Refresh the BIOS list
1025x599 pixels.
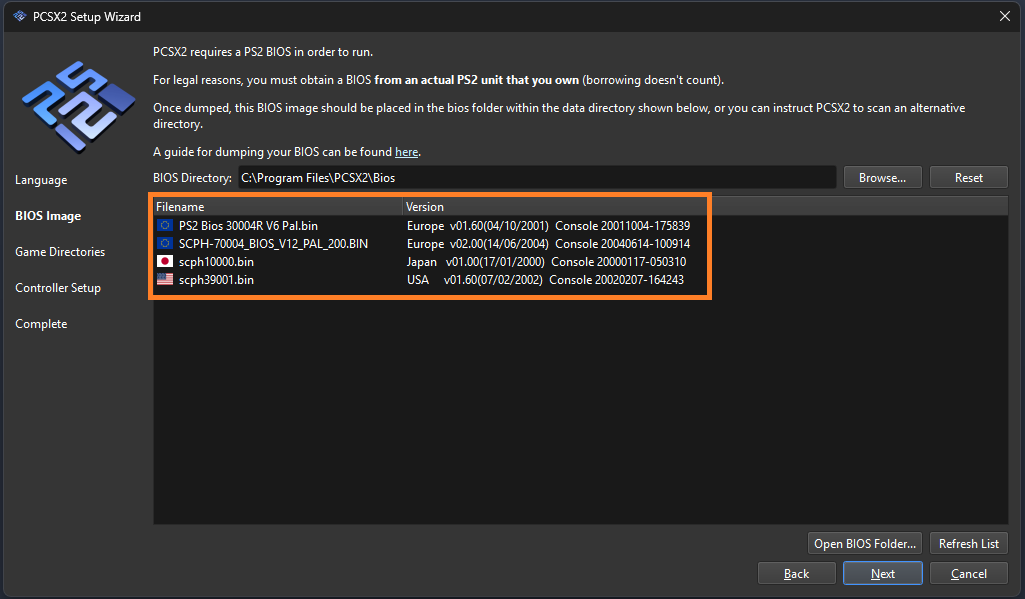[969, 543]
